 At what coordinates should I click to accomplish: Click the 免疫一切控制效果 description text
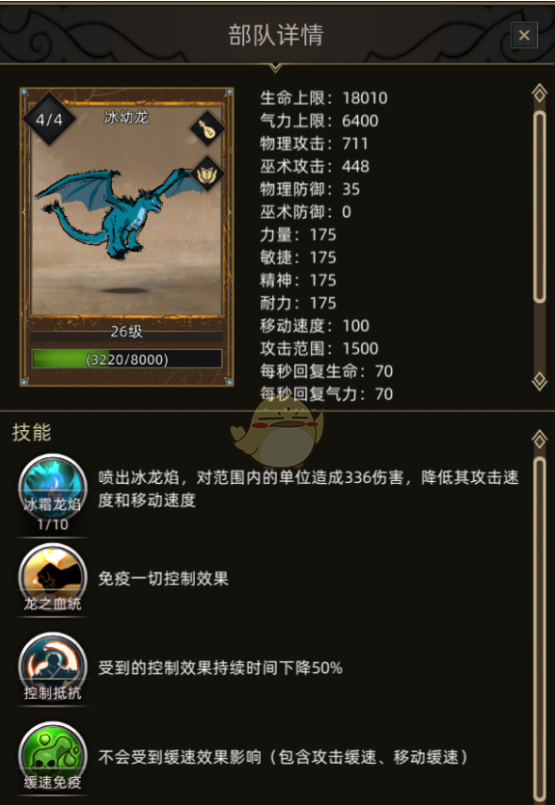[x=163, y=579]
